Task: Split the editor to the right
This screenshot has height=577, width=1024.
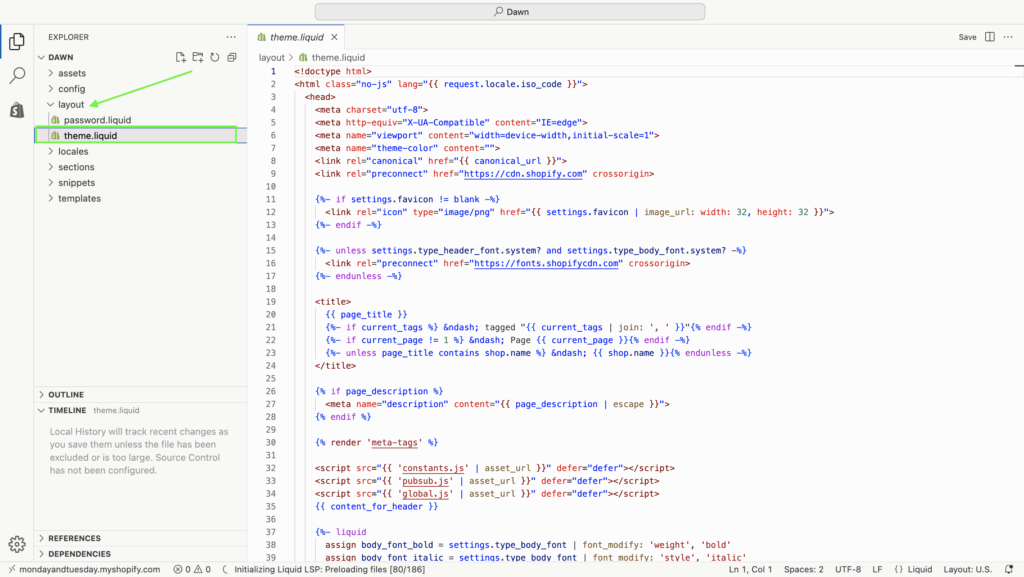Action: 990,37
